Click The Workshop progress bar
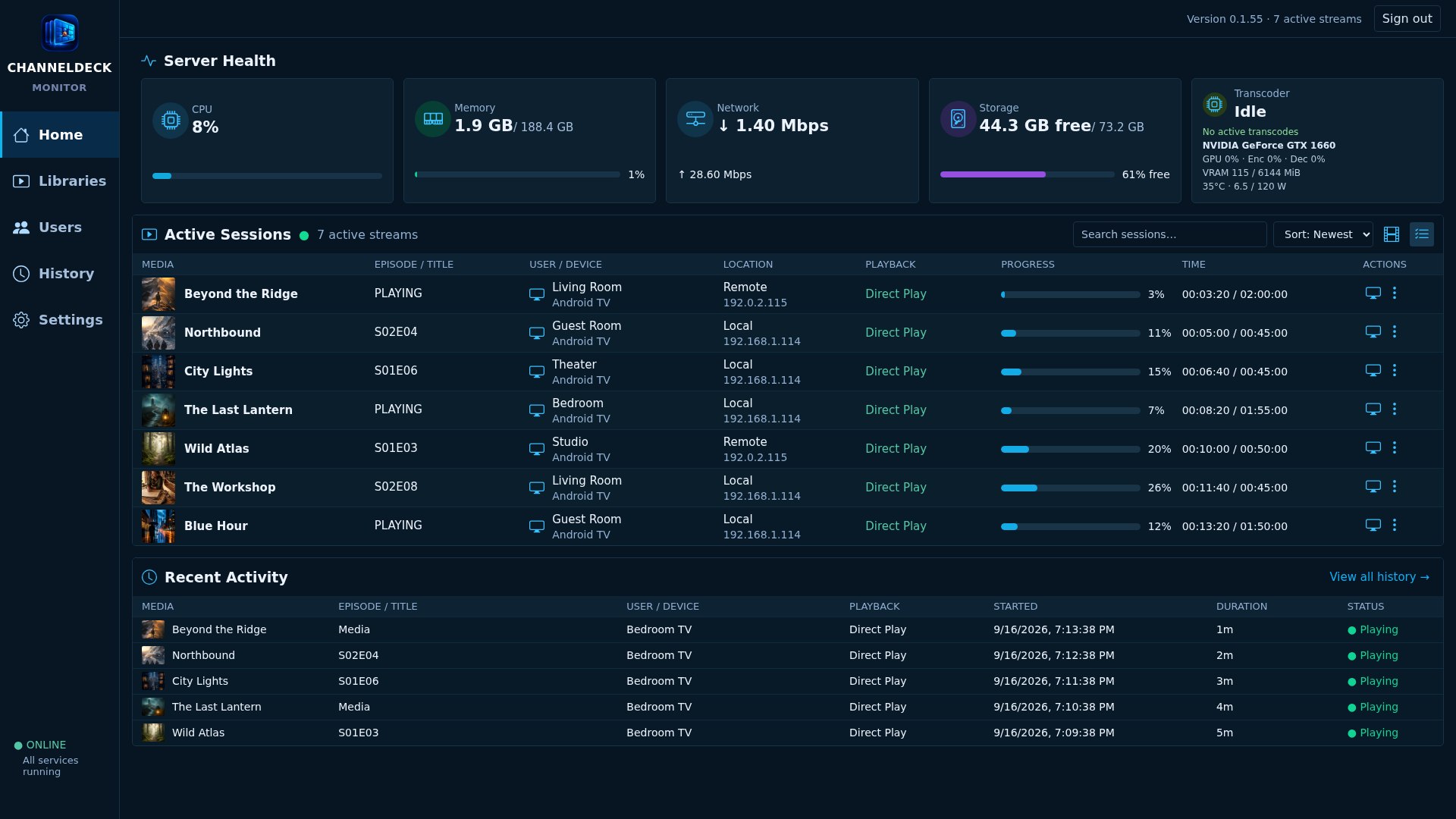This screenshot has height=819, width=1456. 1070,488
